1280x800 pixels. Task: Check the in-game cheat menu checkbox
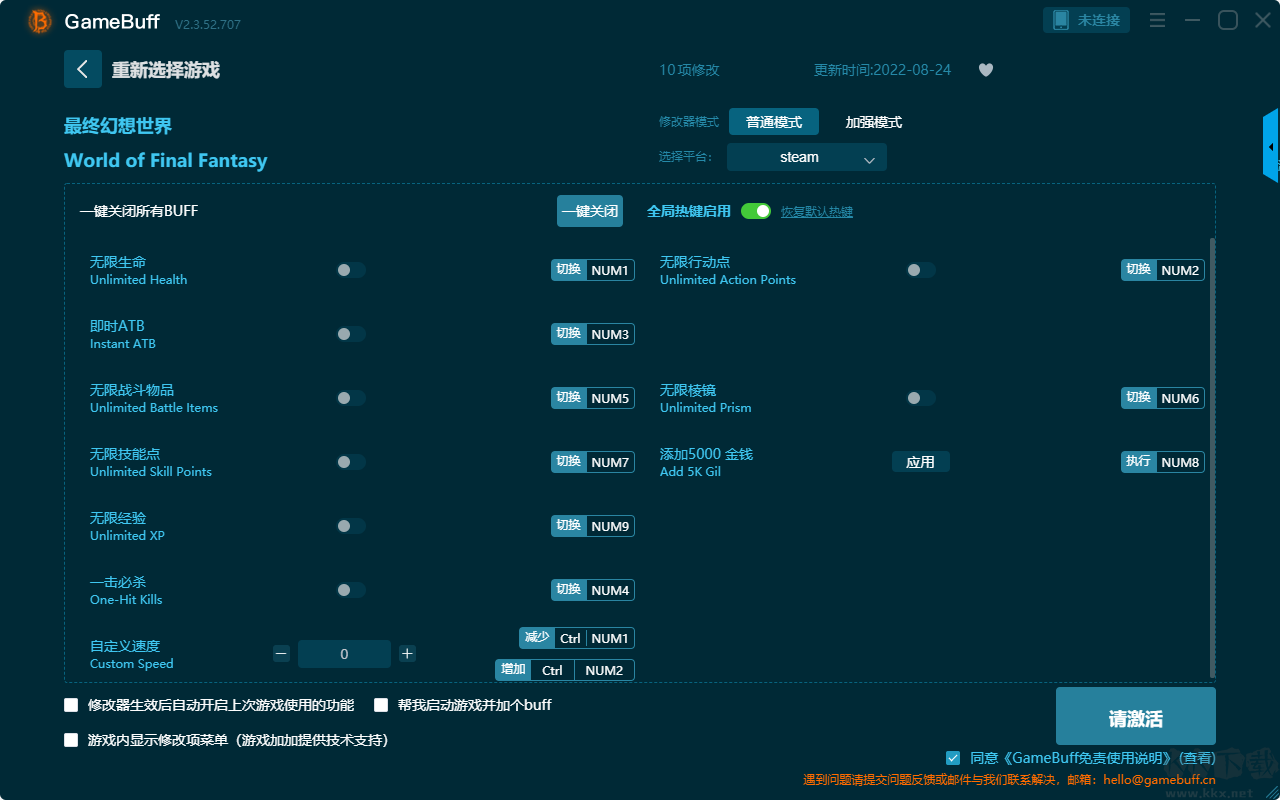71,740
